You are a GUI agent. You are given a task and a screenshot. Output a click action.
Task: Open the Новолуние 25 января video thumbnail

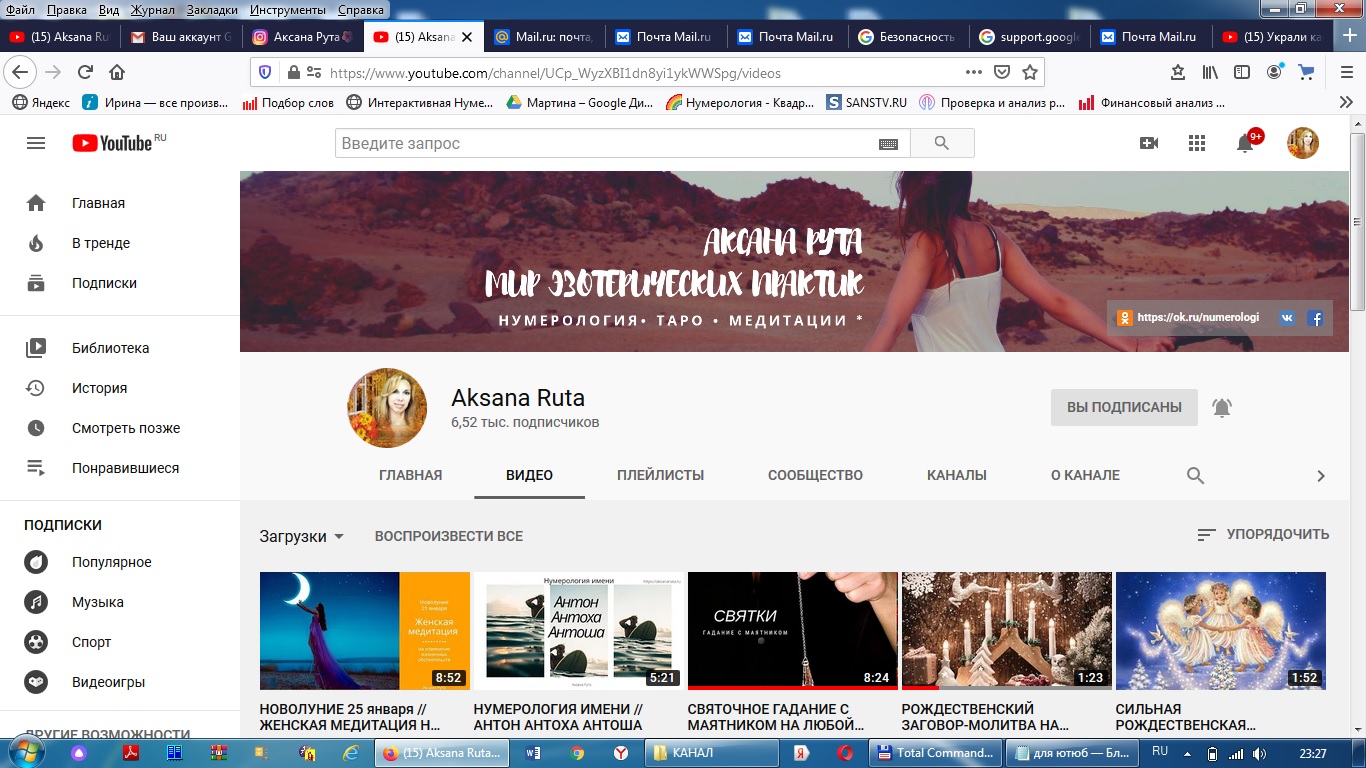click(364, 631)
